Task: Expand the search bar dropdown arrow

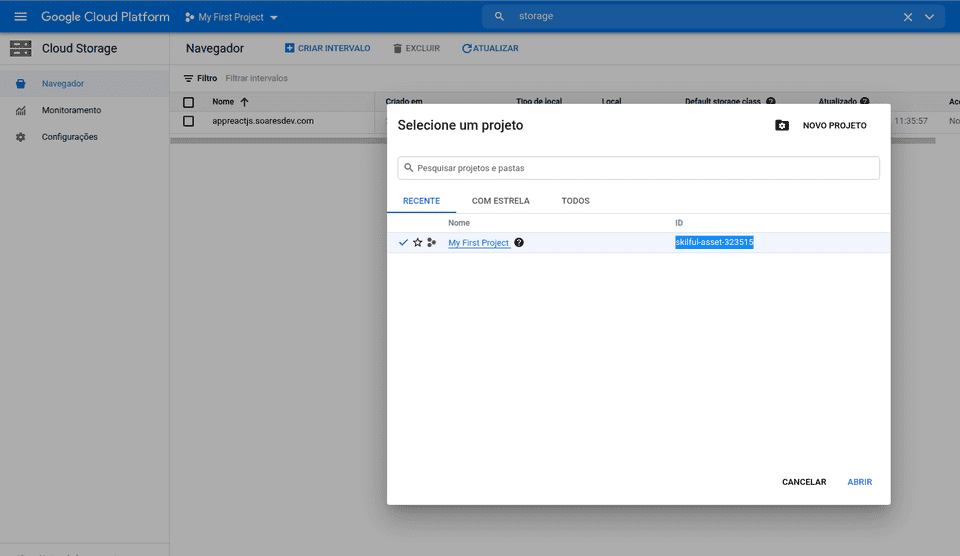Action: 930,17
